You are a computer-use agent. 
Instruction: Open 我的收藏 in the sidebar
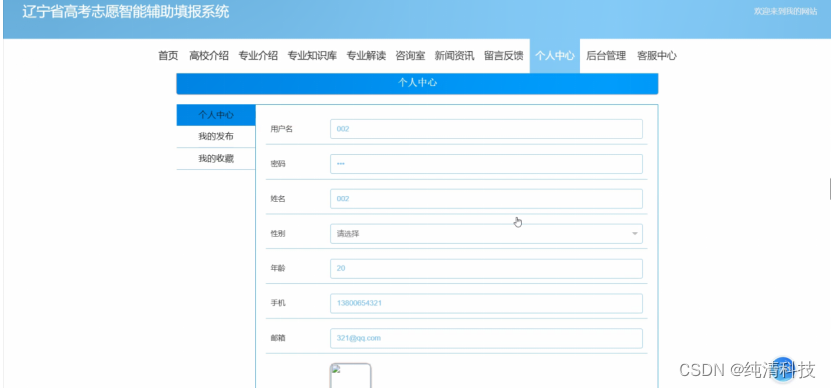[216, 158]
